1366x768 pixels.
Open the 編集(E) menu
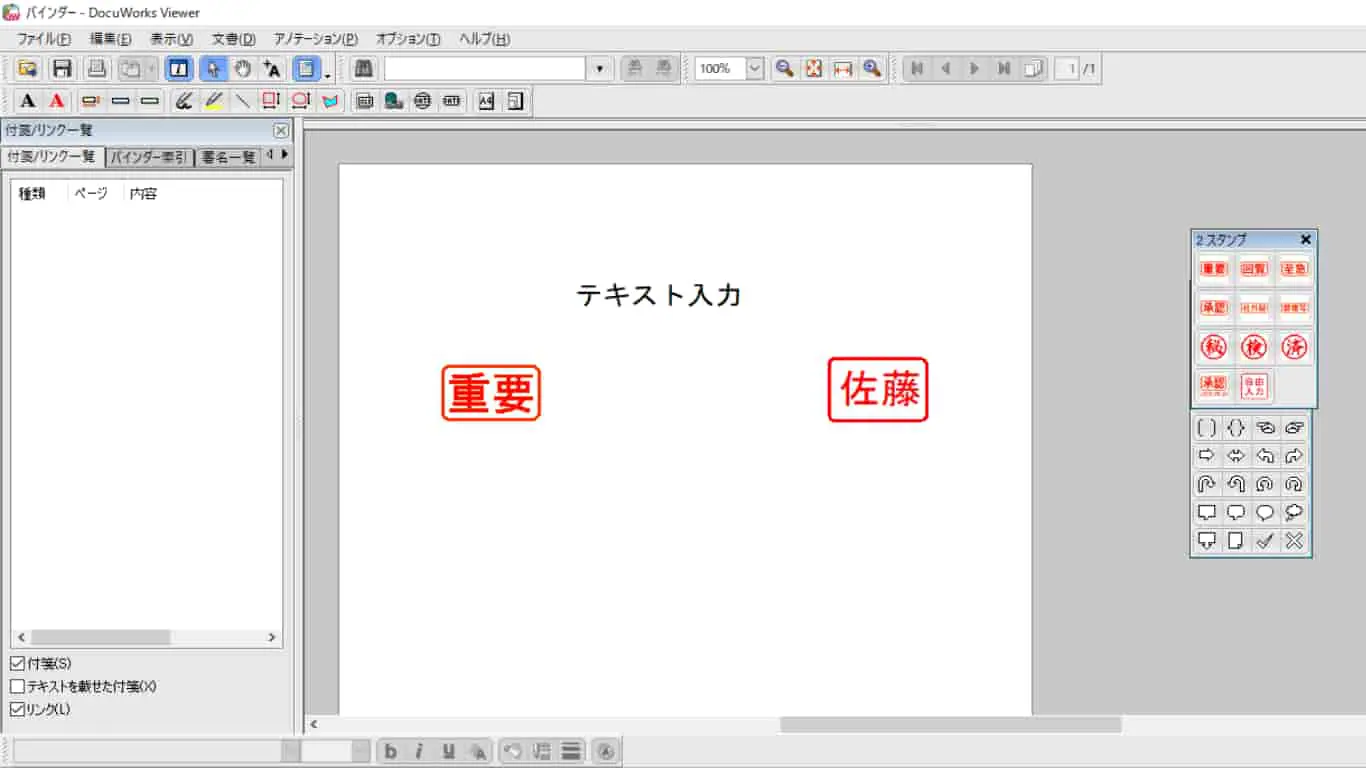coord(110,39)
